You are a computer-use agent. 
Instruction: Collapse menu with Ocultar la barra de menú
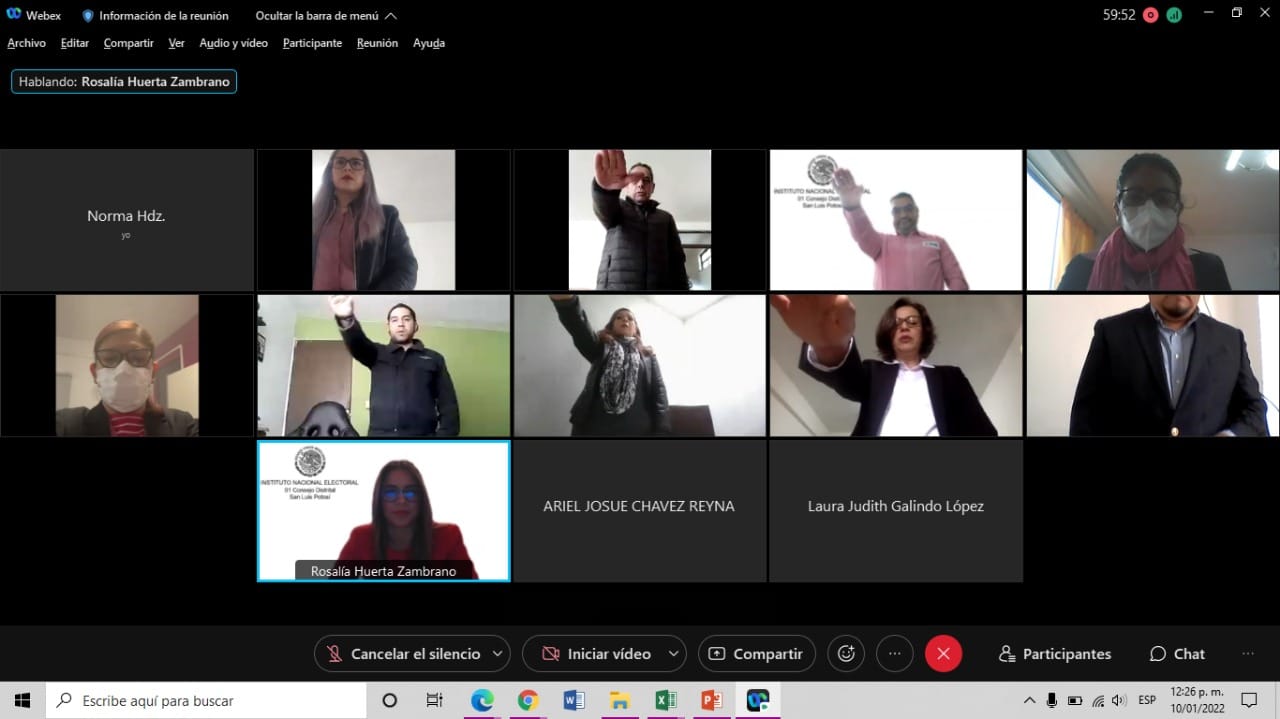click(x=326, y=16)
